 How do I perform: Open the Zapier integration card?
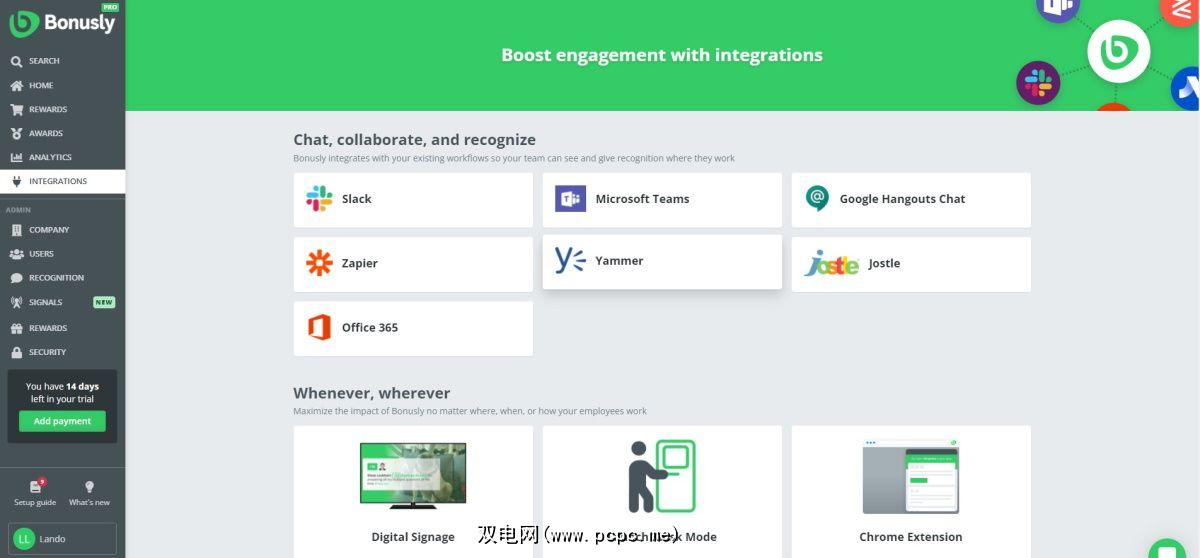tap(413, 264)
